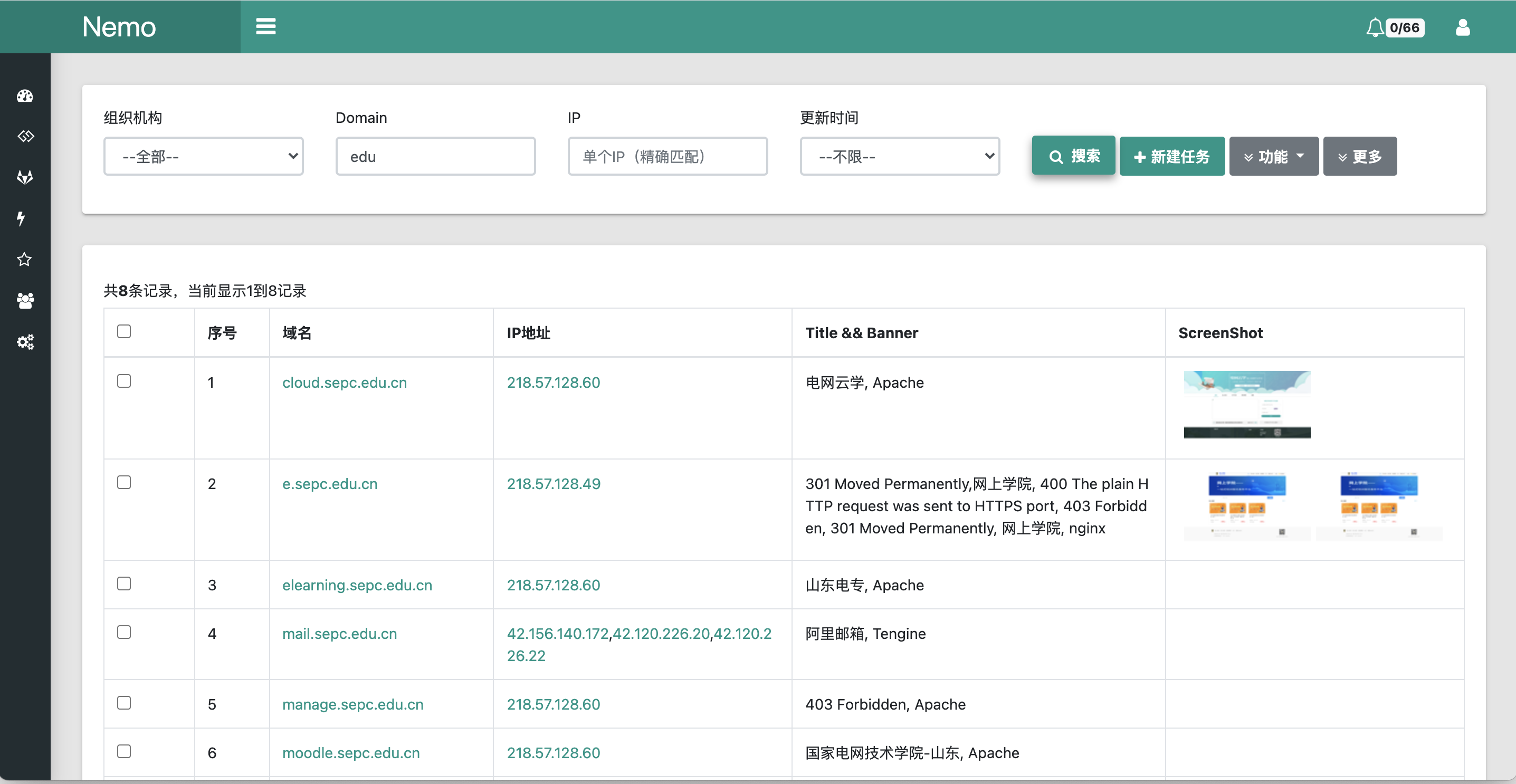Open the 更新时间 dropdown
1516x784 pixels.
tap(899, 157)
